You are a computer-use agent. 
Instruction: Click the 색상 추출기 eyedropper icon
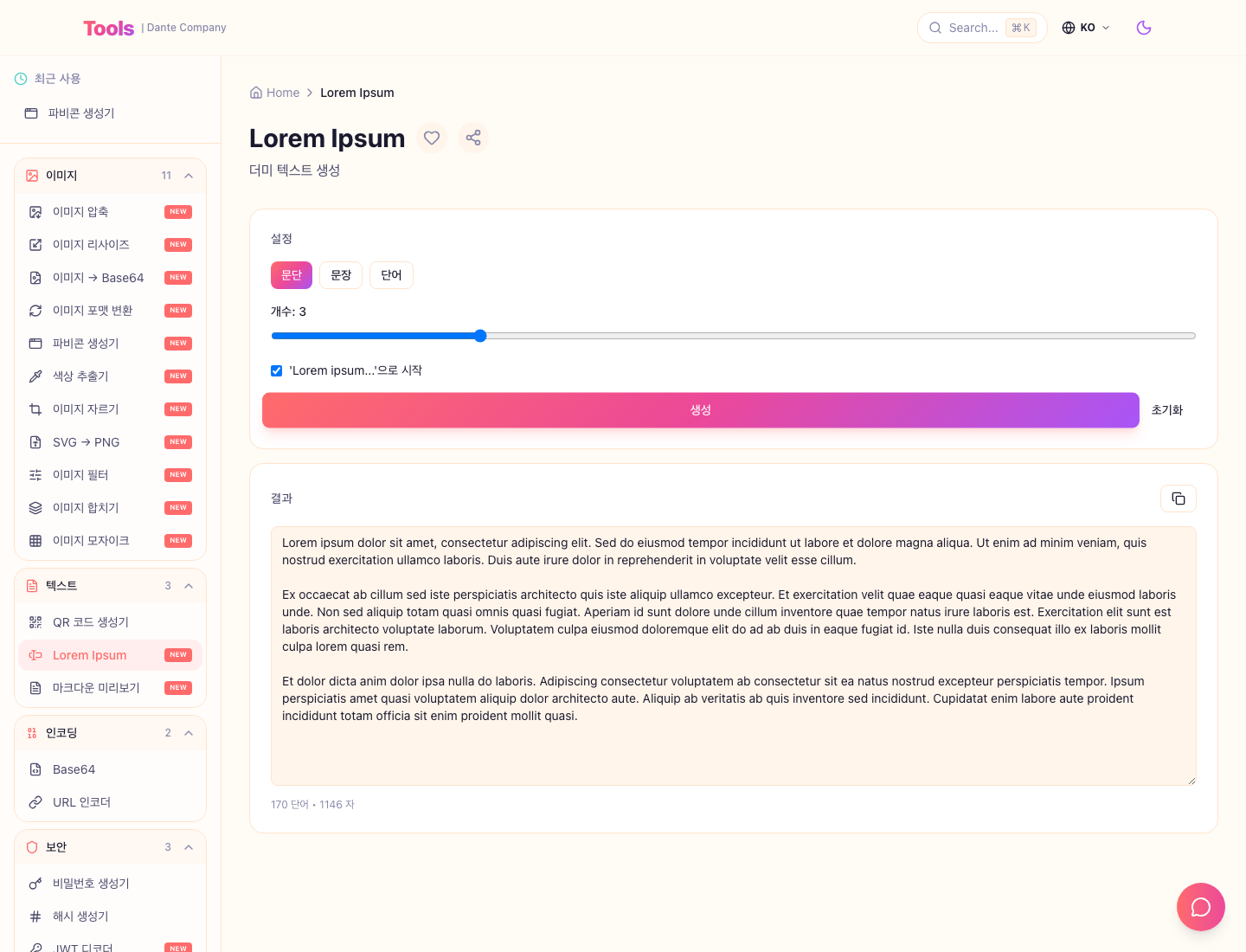(x=35, y=376)
